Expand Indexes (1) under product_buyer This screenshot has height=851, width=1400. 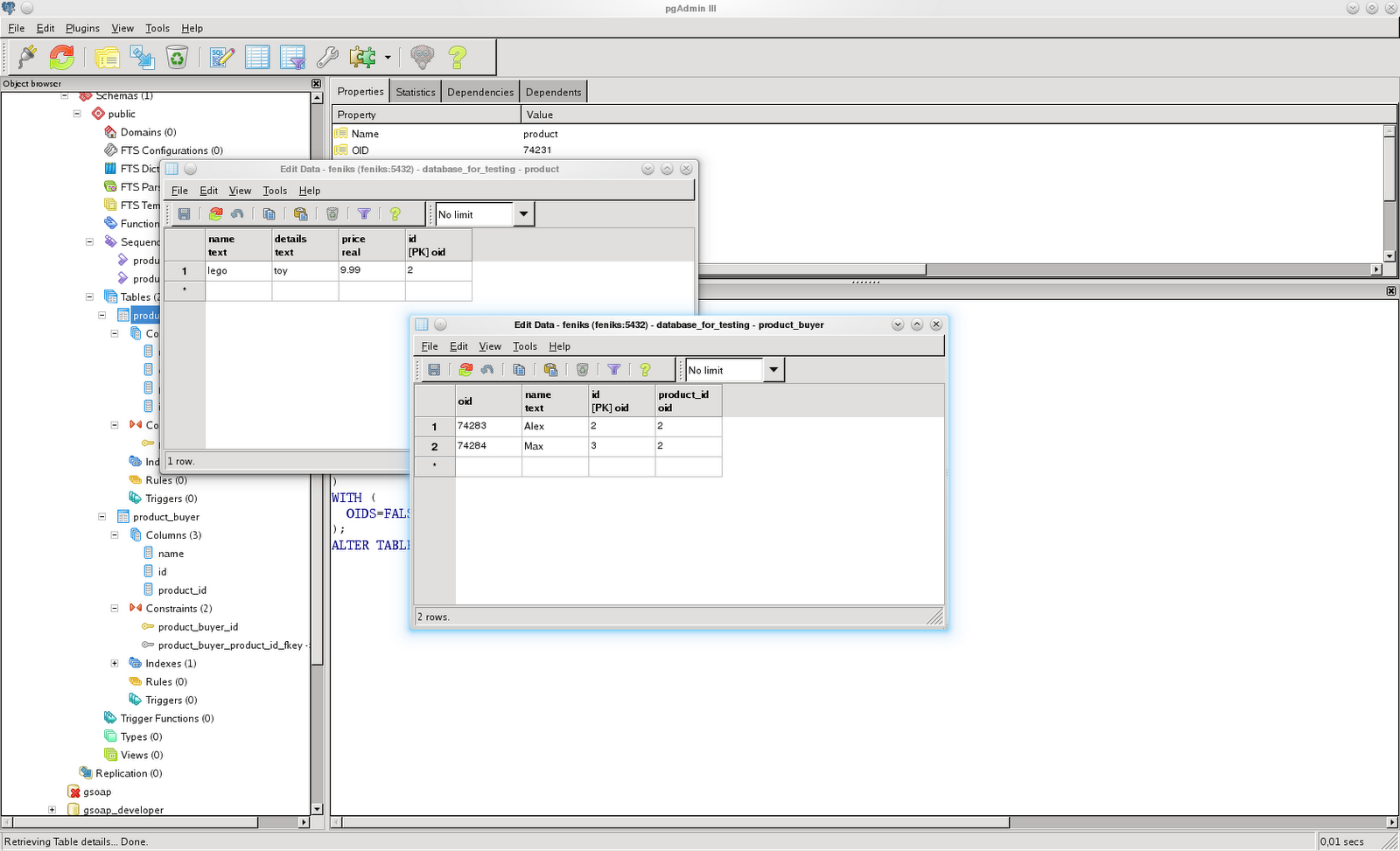(115, 663)
